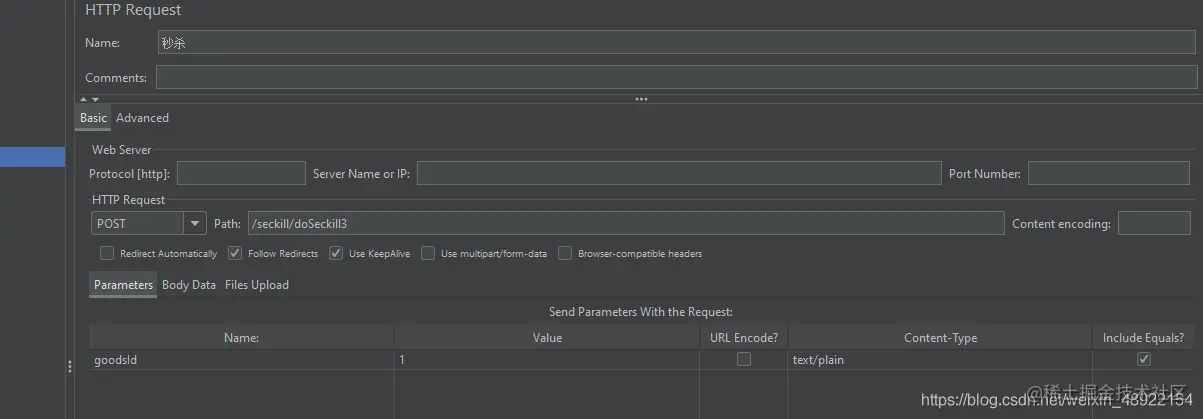The image size is (1203, 419).
Task: Switch to the Basic tab
Action: [93, 118]
